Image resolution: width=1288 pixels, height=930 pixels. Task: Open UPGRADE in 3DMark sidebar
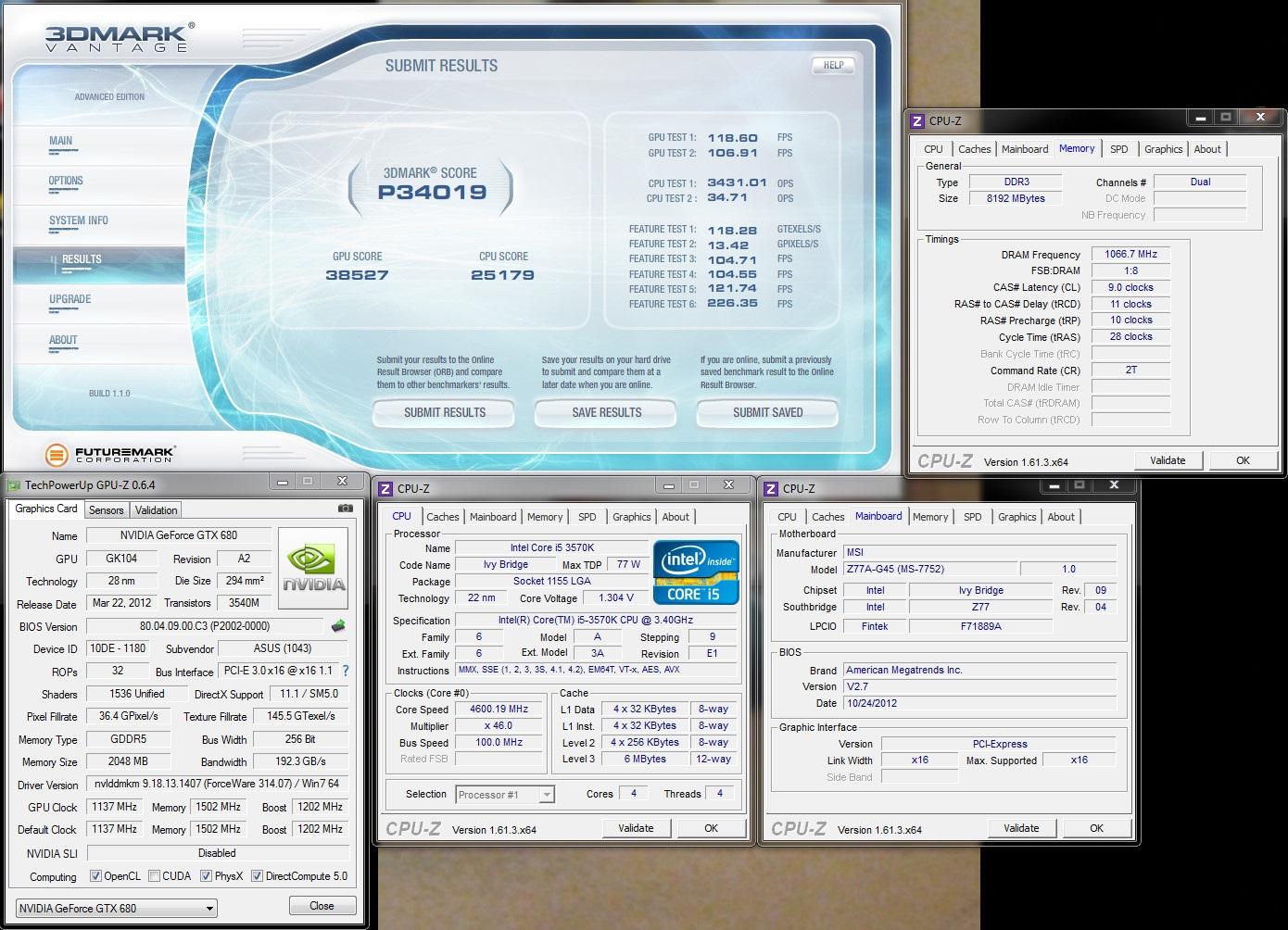tap(69, 299)
